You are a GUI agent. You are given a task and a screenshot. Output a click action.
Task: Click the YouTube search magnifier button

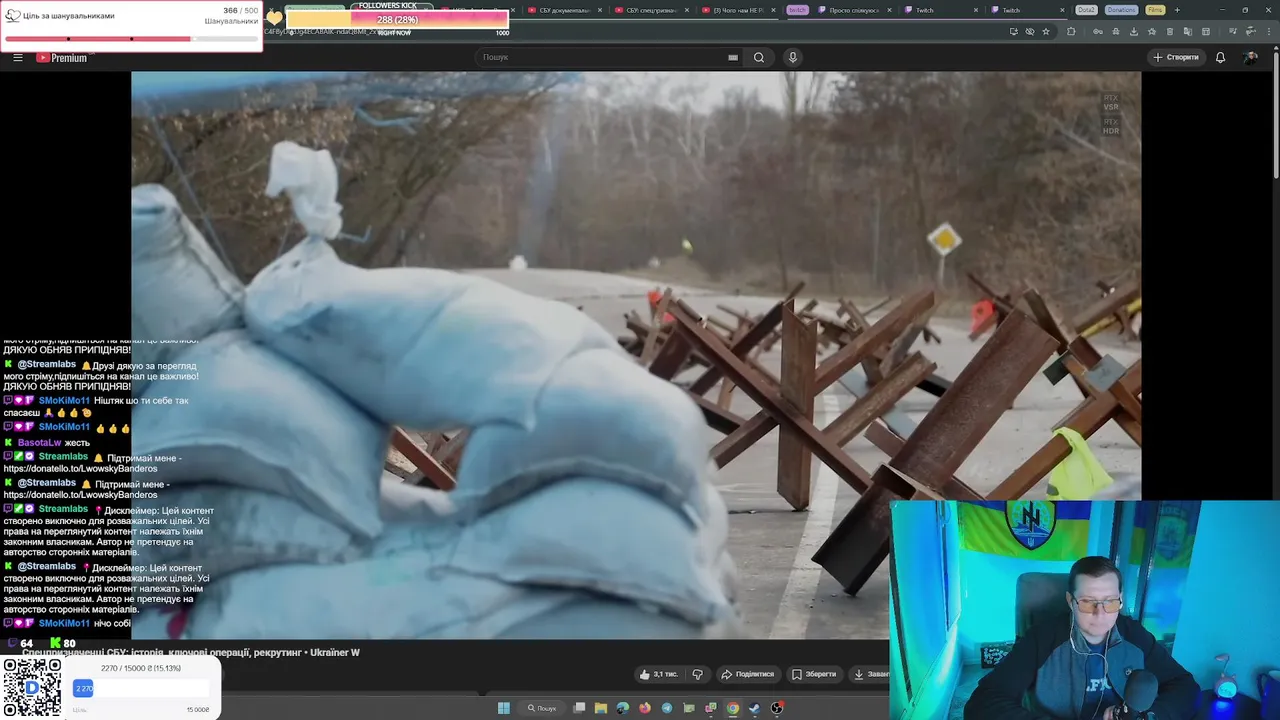point(759,57)
